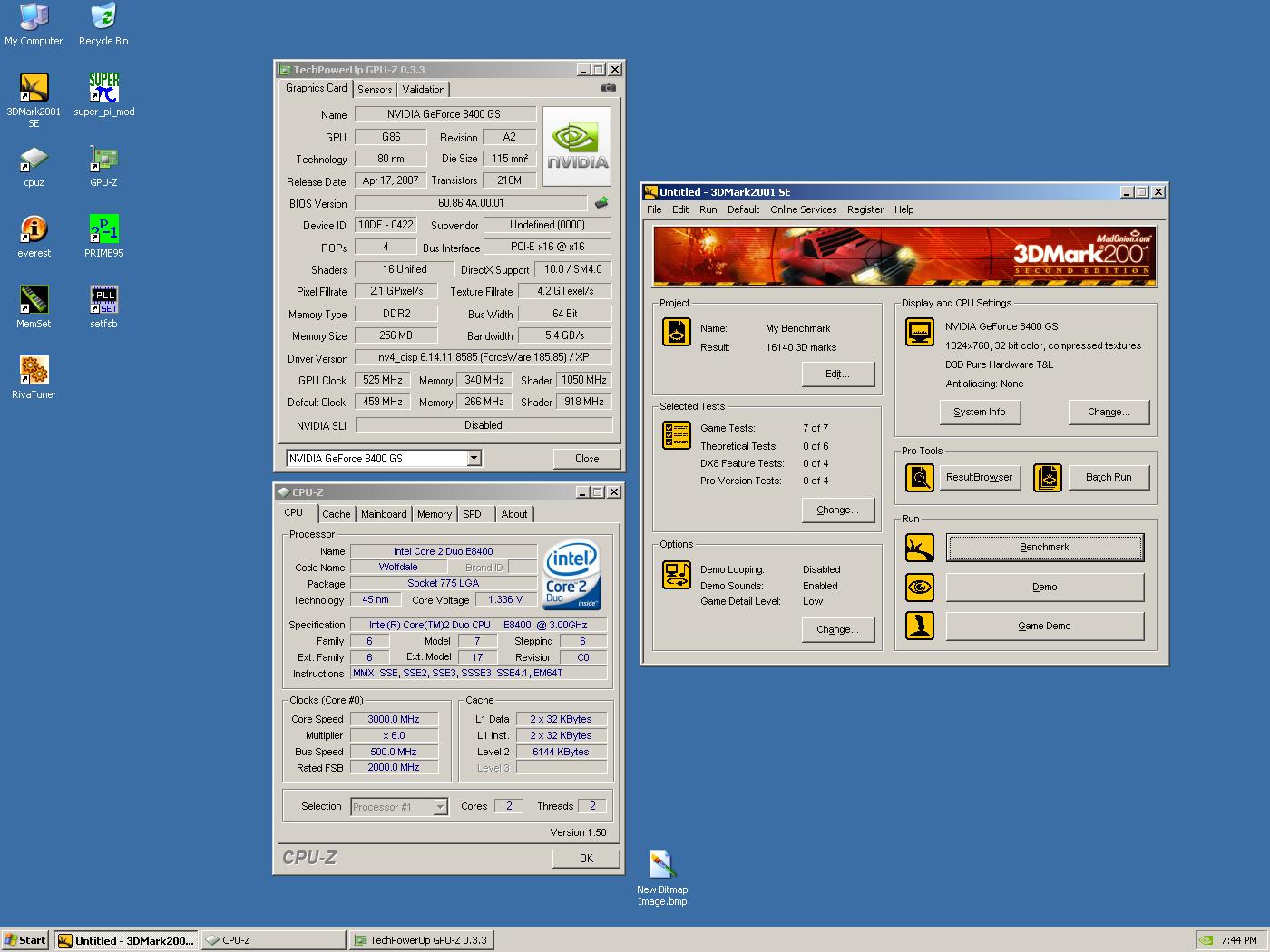Click Change... under Display and CPU Settings

tap(1109, 412)
